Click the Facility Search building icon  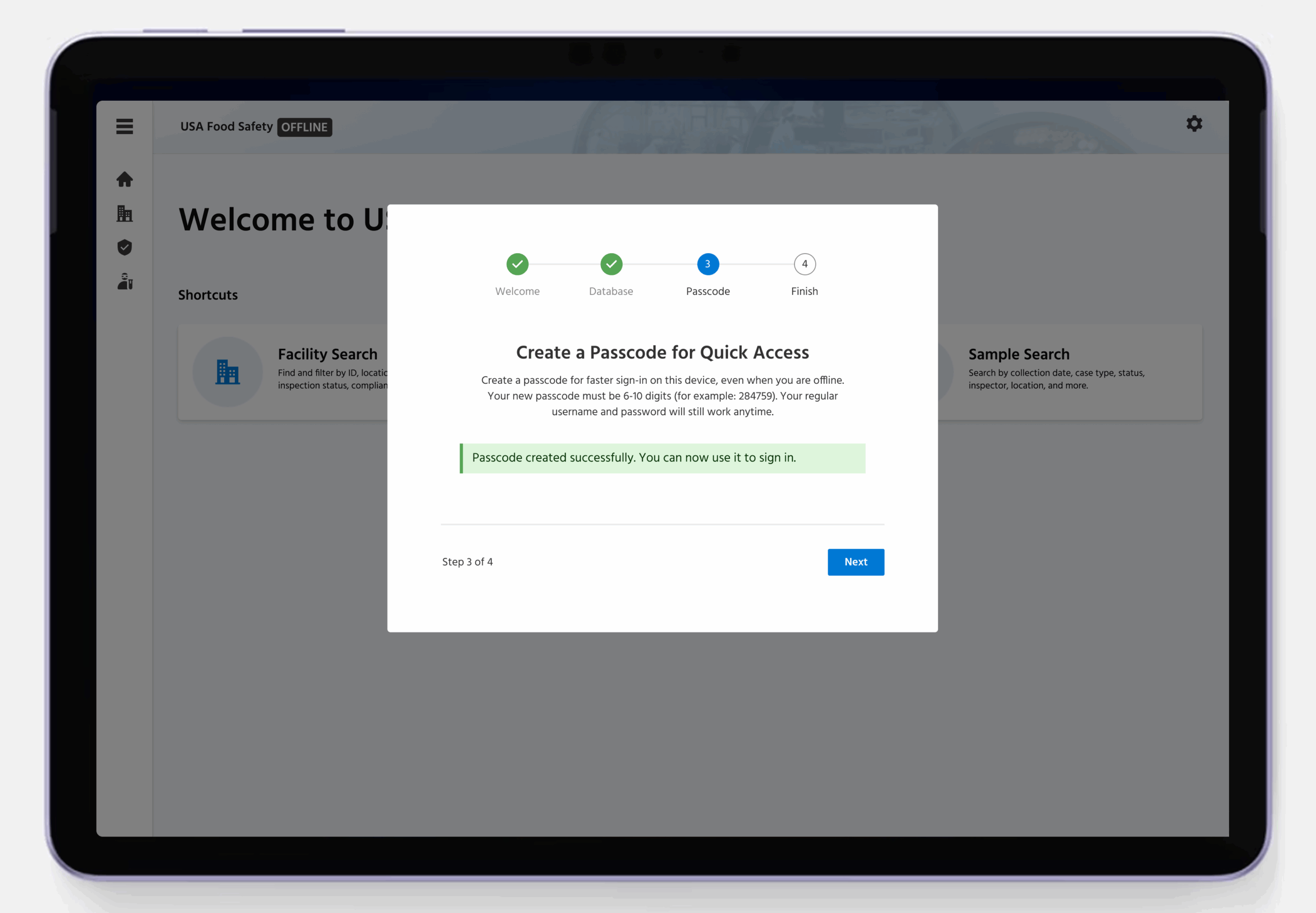227,372
